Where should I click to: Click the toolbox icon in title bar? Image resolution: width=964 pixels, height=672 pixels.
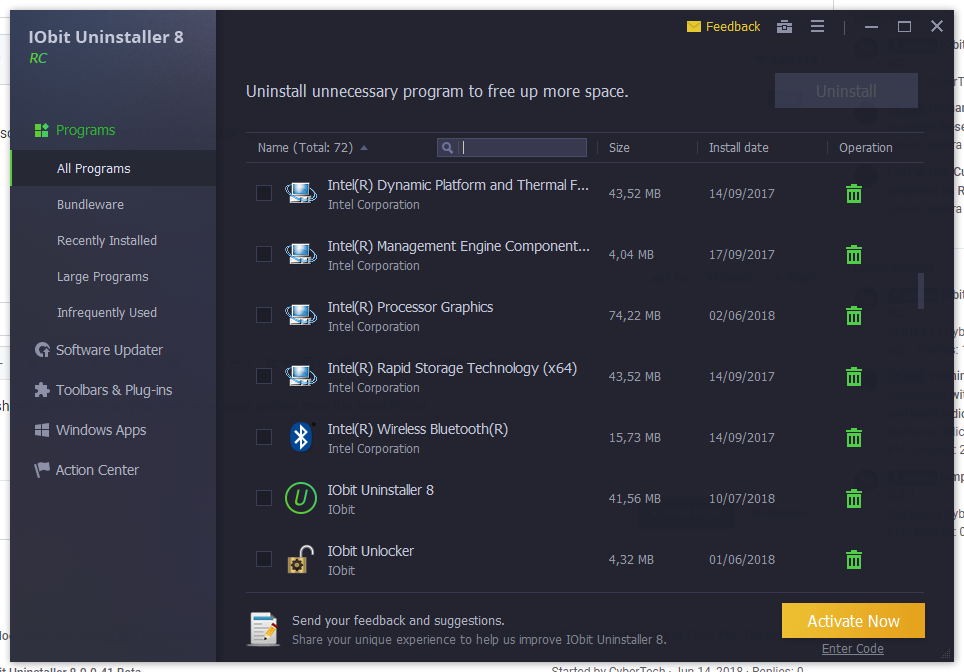click(x=785, y=27)
